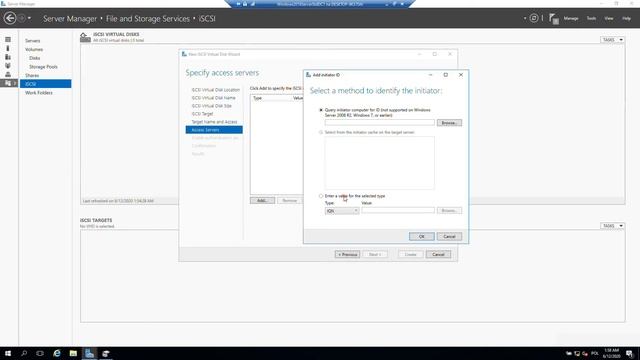Choose Select from the initiator cache option
640x360 pixels.
(321, 132)
